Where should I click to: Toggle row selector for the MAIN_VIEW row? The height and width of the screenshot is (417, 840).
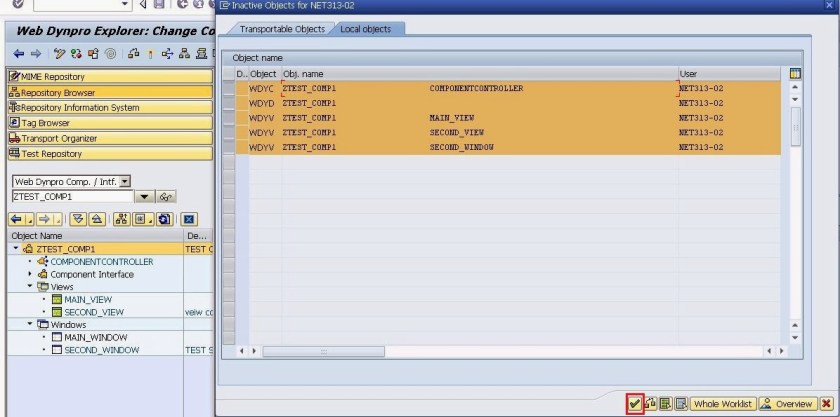[x=229, y=117]
